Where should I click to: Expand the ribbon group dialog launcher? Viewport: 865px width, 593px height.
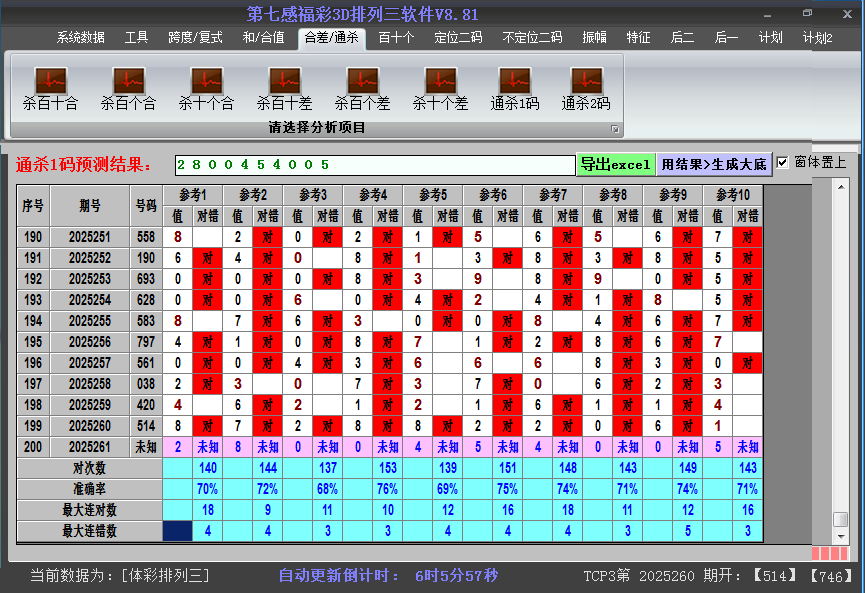pyautogui.click(x=615, y=129)
